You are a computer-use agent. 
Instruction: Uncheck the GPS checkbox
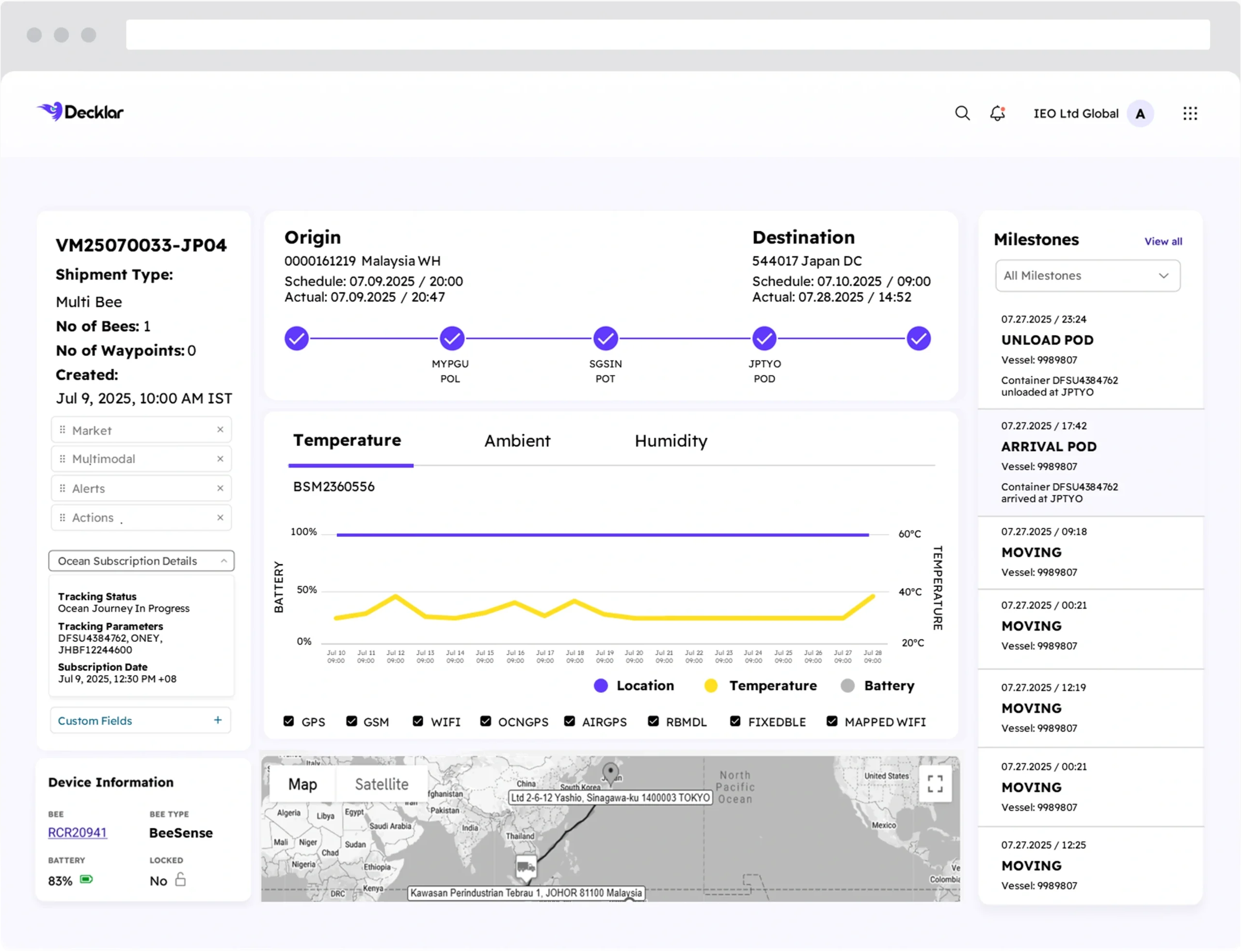(288, 721)
